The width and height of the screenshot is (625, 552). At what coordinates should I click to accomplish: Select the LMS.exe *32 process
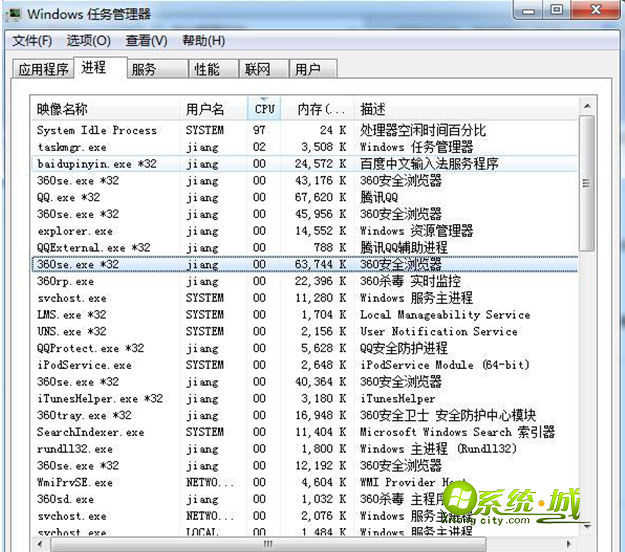pos(305,314)
